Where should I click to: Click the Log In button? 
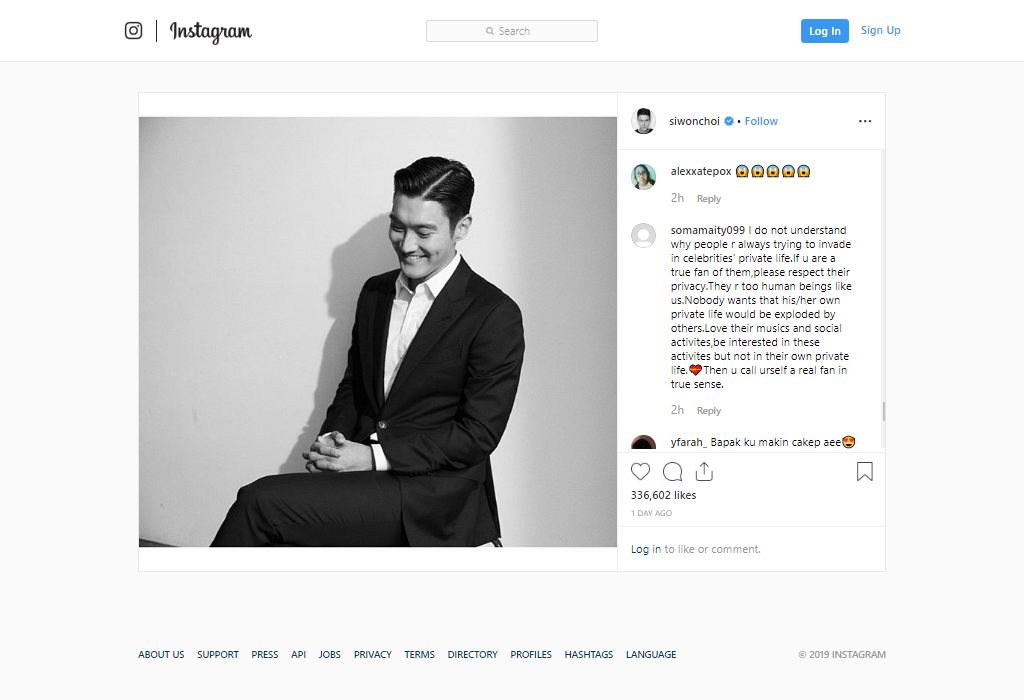825,31
